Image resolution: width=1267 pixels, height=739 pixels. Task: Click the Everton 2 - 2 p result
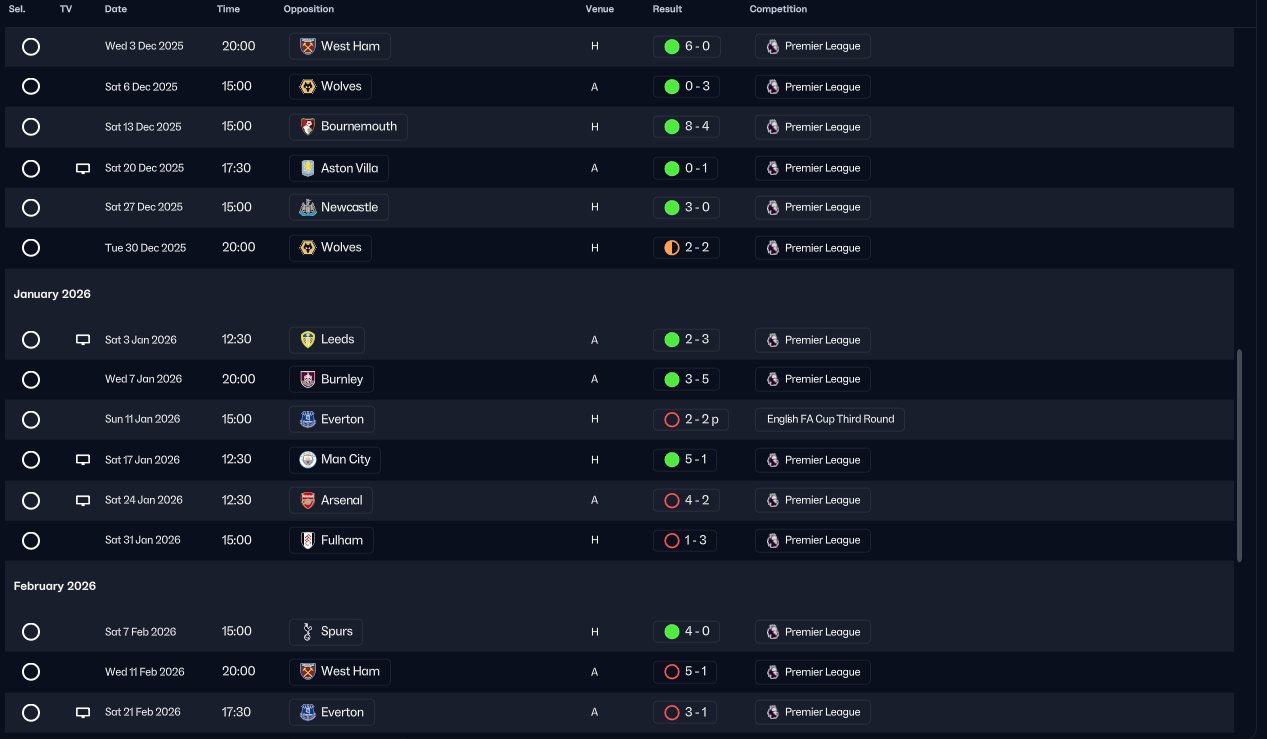tap(691, 419)
